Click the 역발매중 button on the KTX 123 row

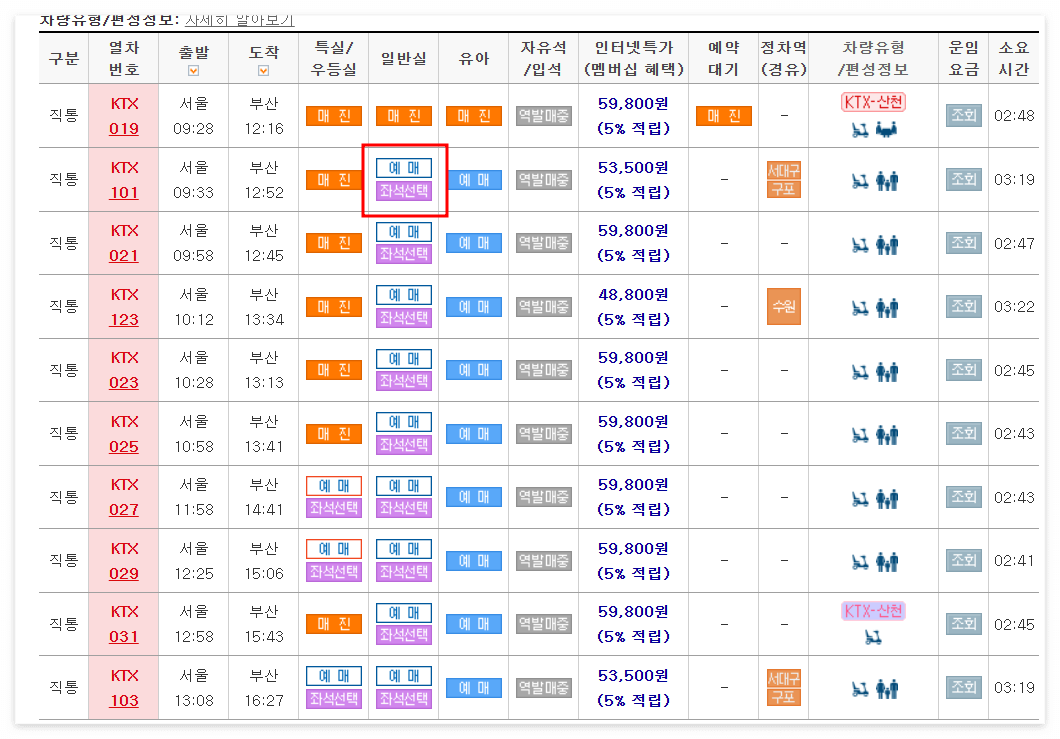coord(542,306)
